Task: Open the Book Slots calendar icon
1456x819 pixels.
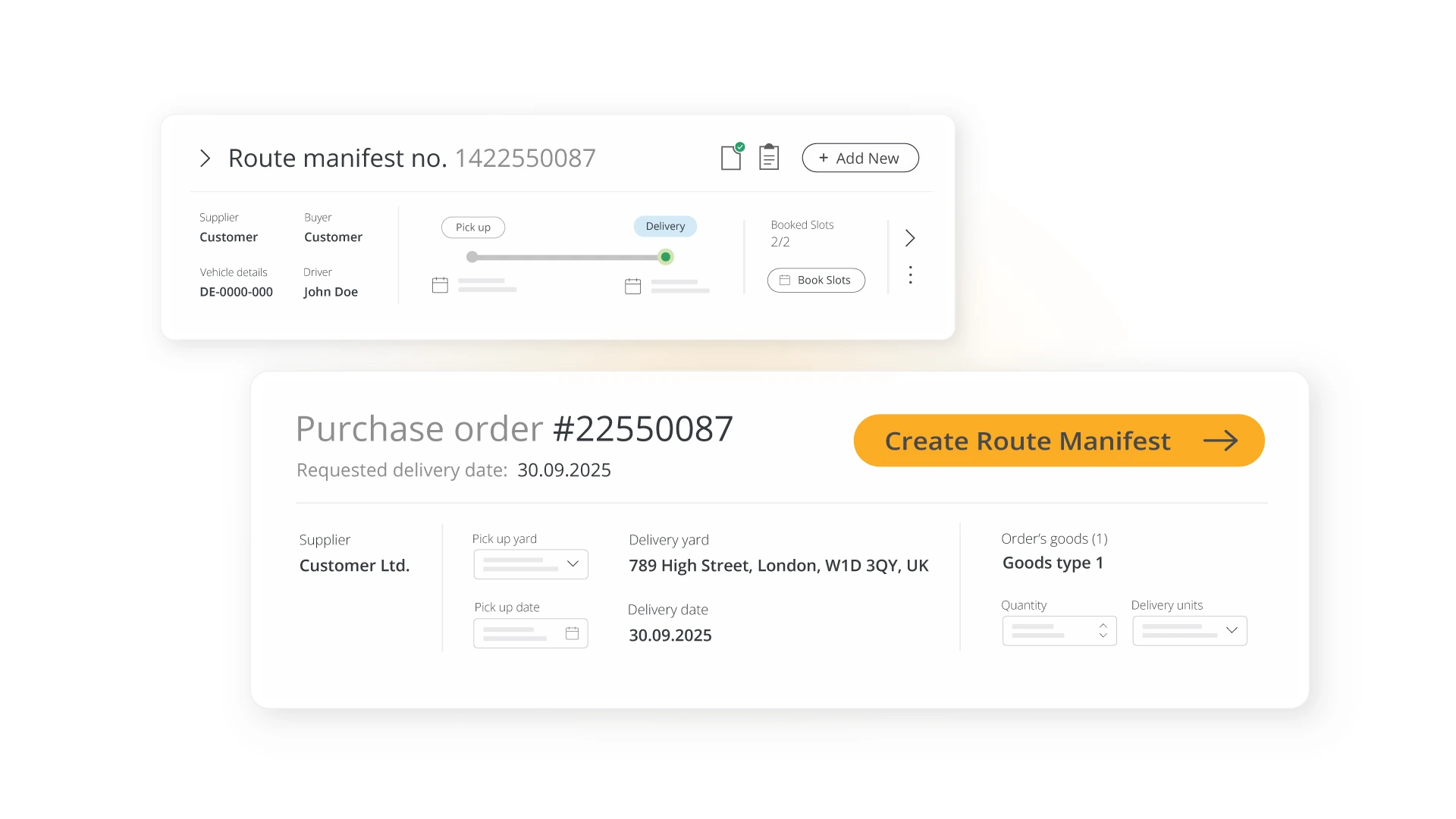Action: pos(783,280)
